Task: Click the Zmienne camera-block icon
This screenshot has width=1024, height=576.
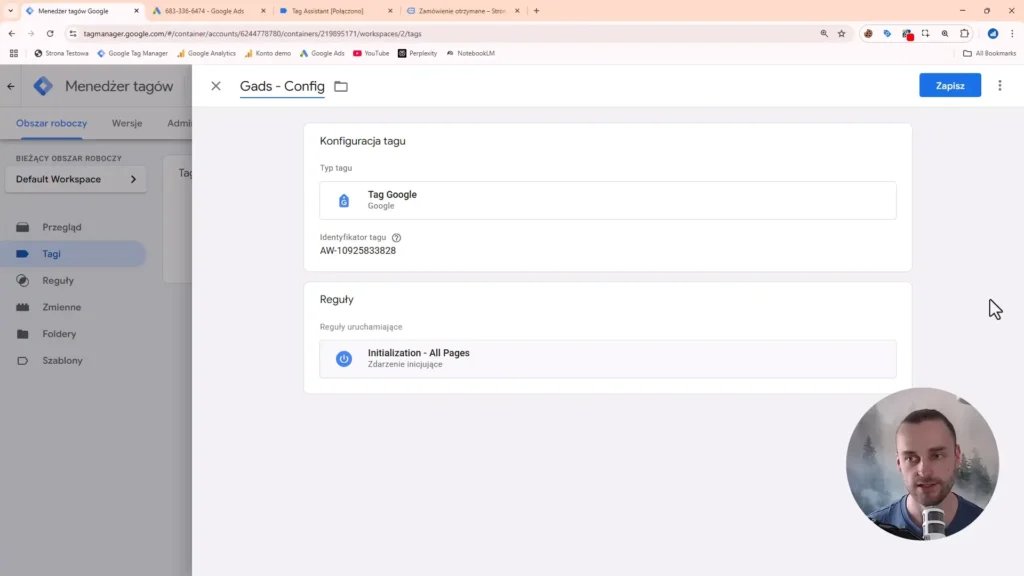Action: click(x=23, y=307)
